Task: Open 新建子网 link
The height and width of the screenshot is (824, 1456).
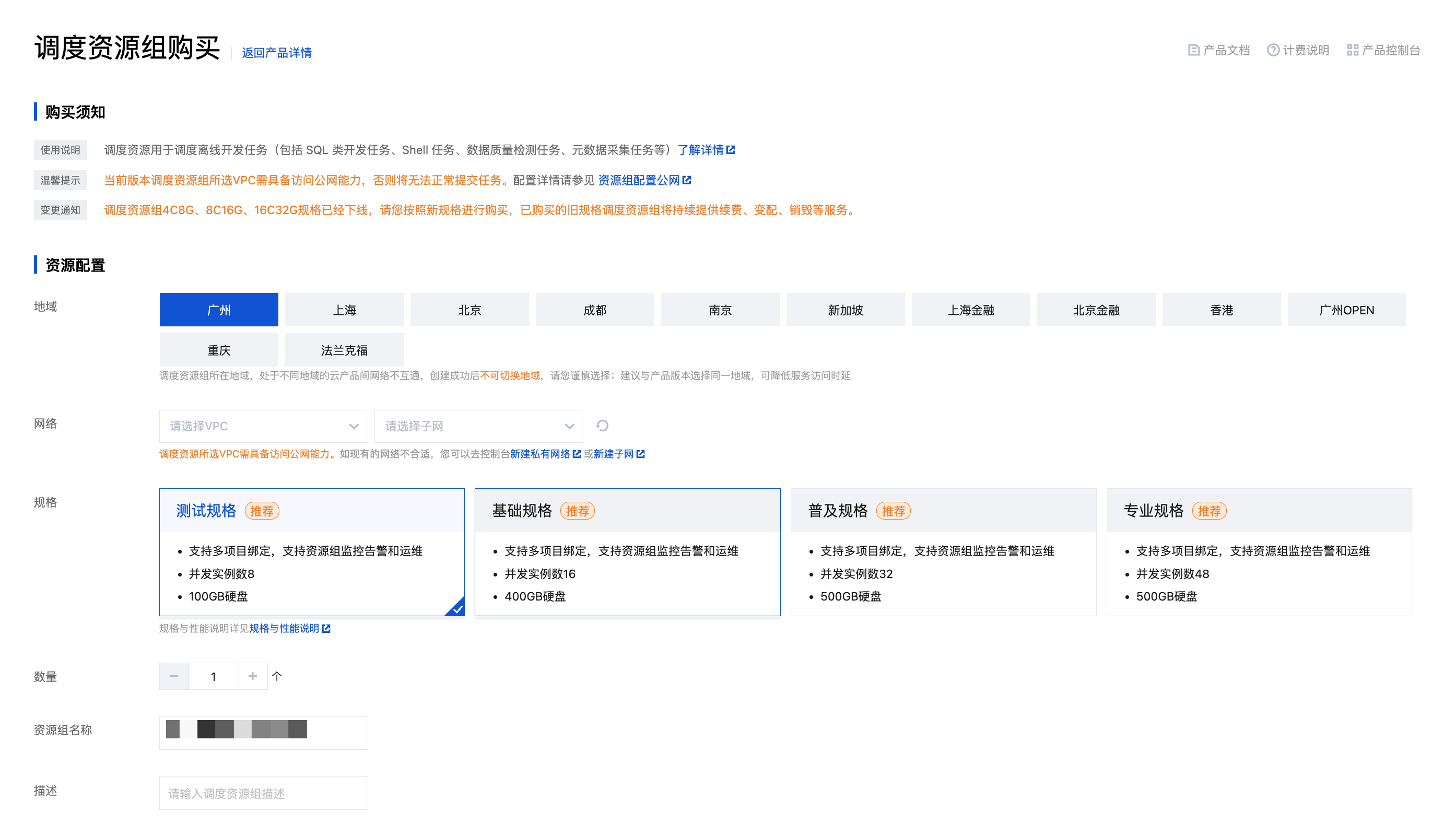Action: [x=614, y=454]
